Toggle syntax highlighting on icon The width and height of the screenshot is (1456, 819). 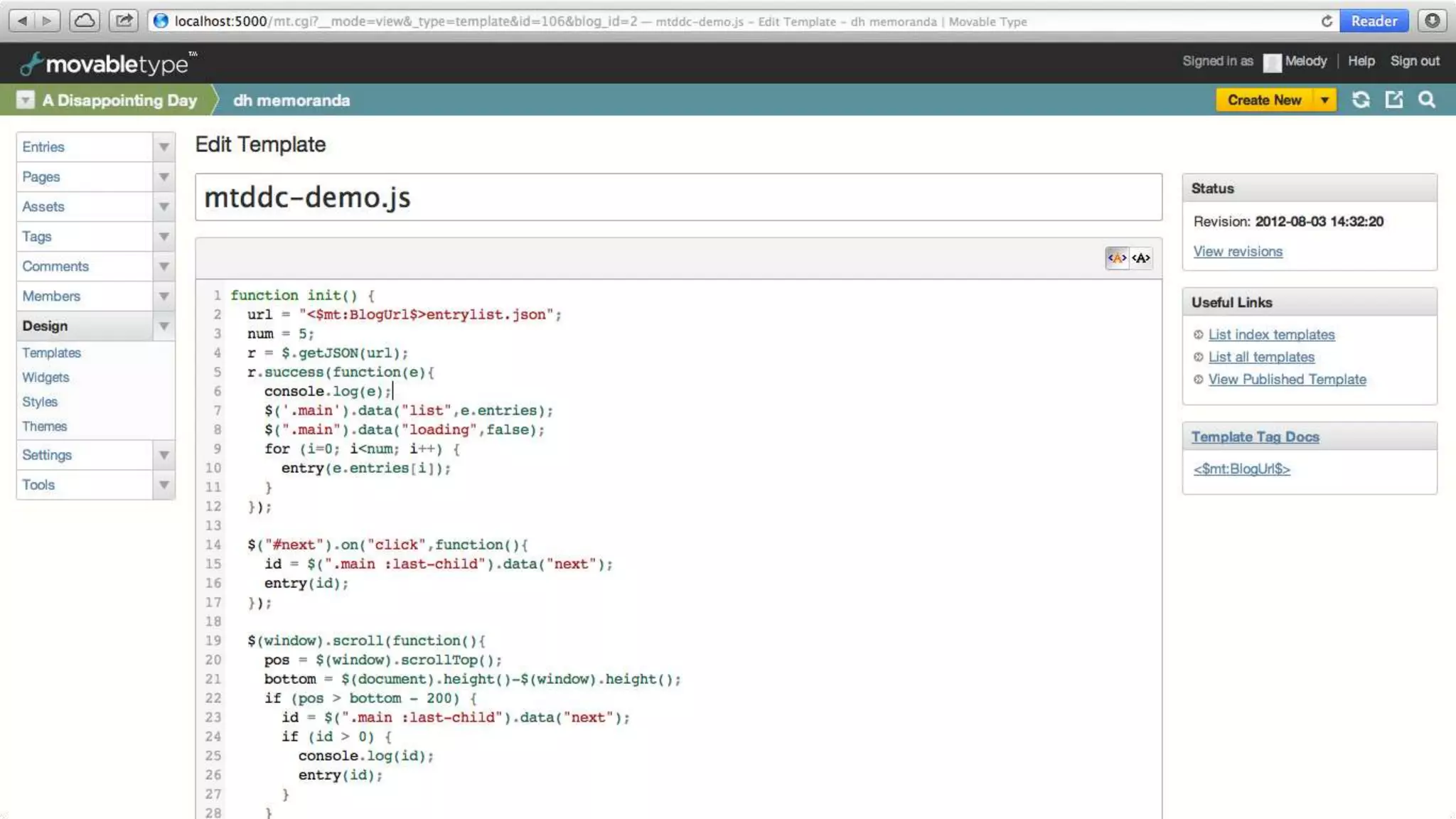pos(1117,258)
